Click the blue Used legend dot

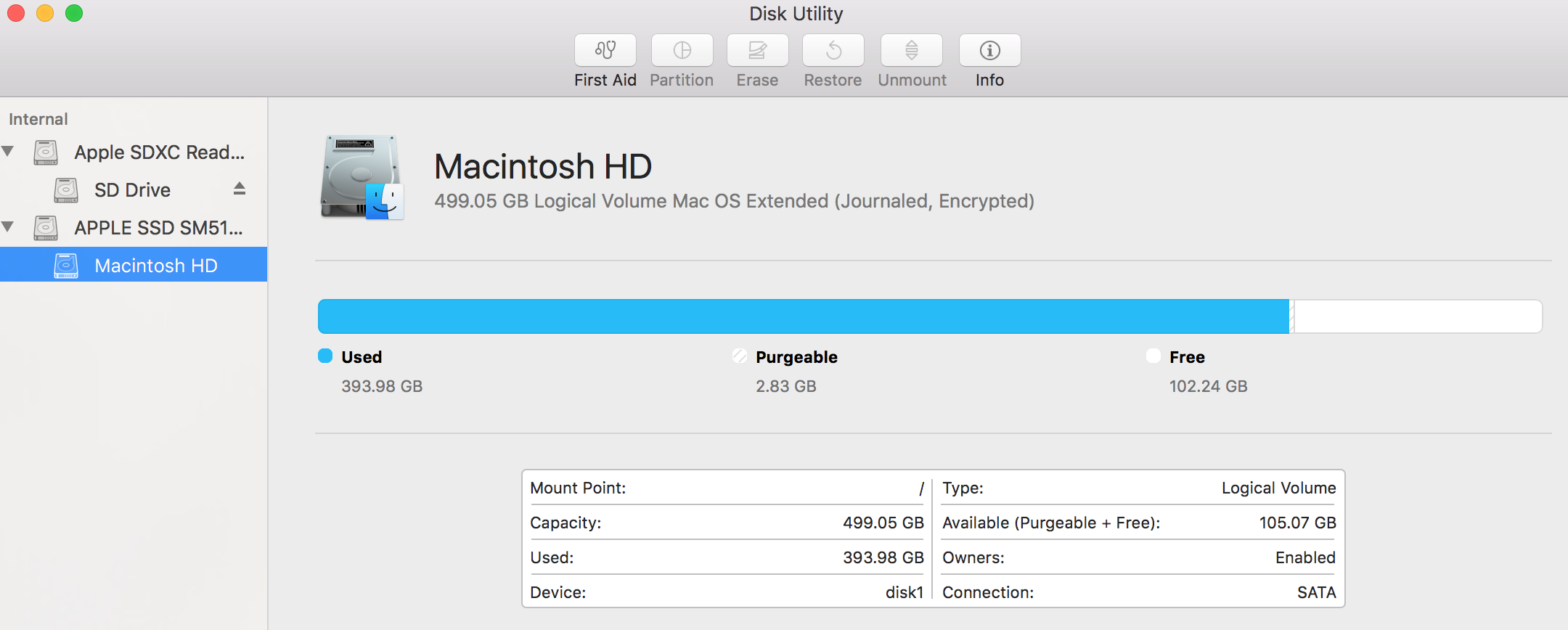click(325, 356)
